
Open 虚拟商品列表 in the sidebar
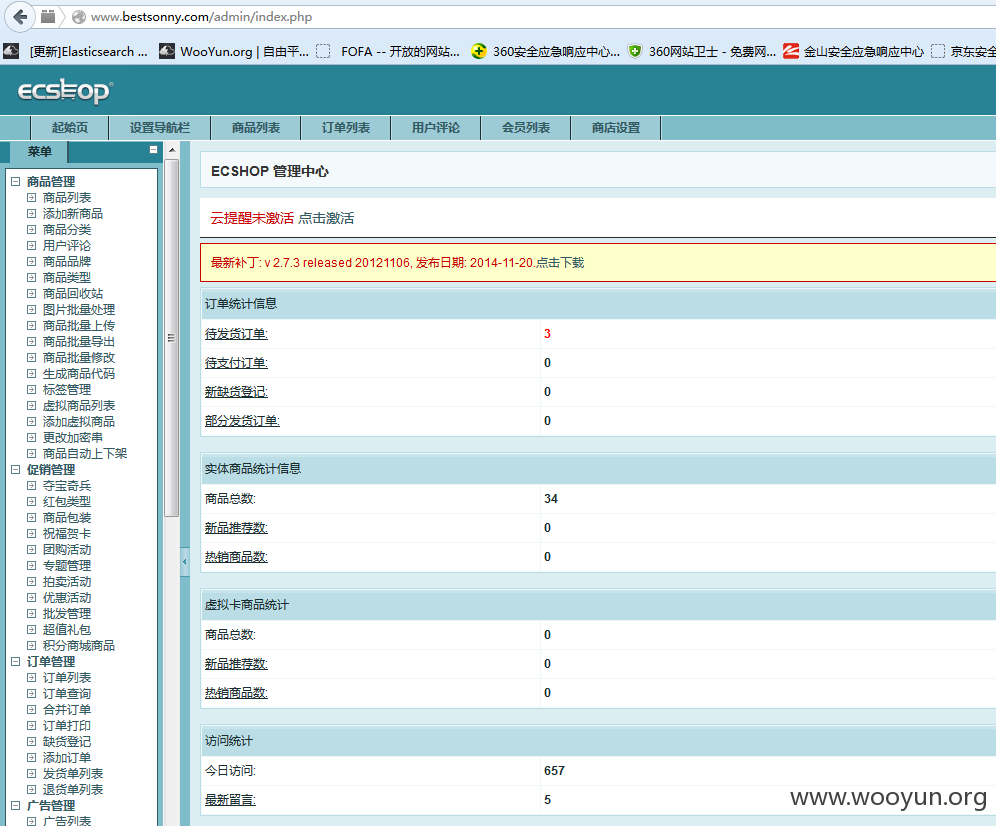click(79, 405)
